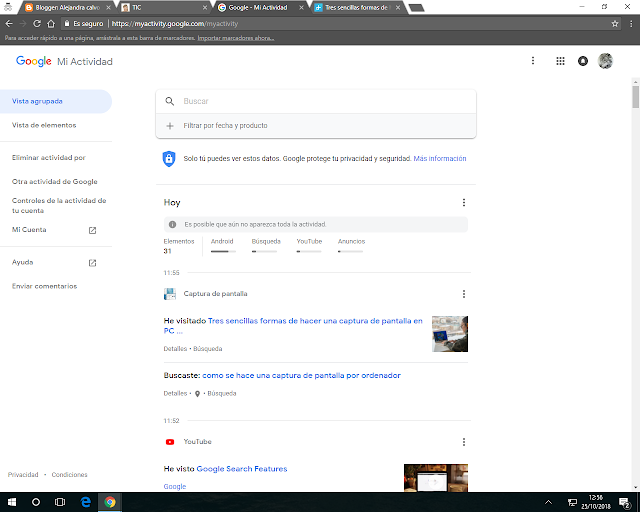The width and height of the screenshot is (640, 512).
Task: Filter activity by Anuncios bar
Action: coord(351,246)
